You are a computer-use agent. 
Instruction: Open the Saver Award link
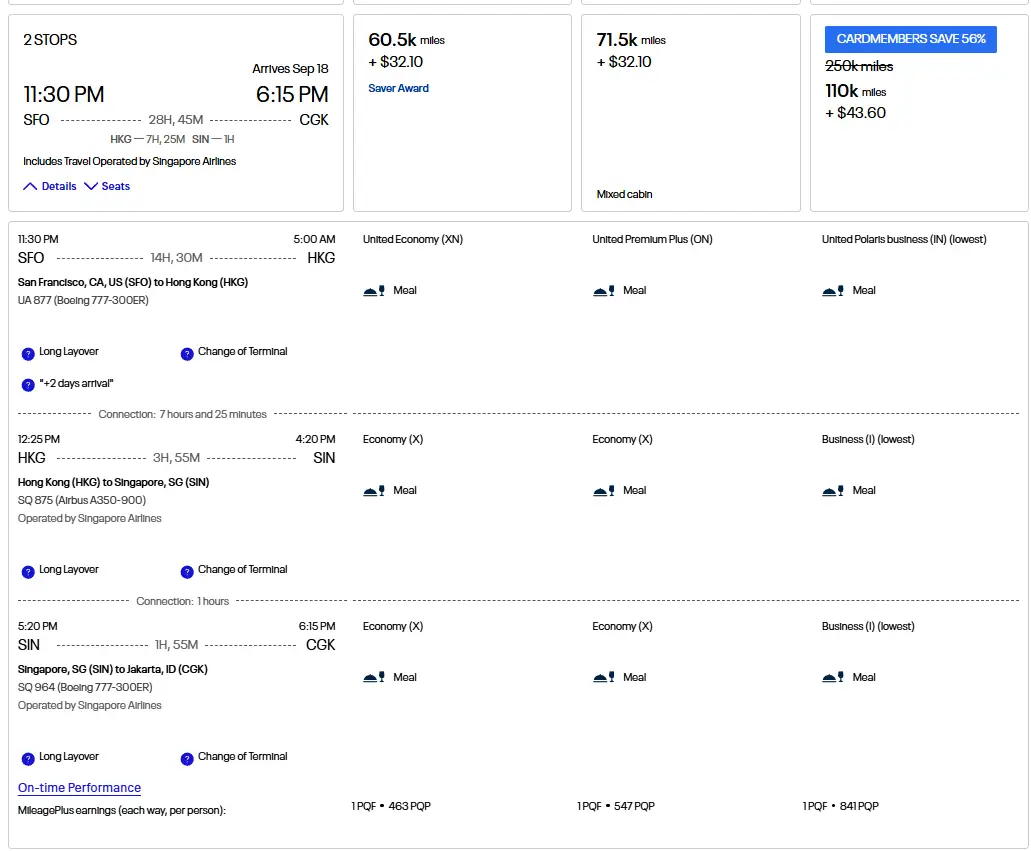(398, 88)
